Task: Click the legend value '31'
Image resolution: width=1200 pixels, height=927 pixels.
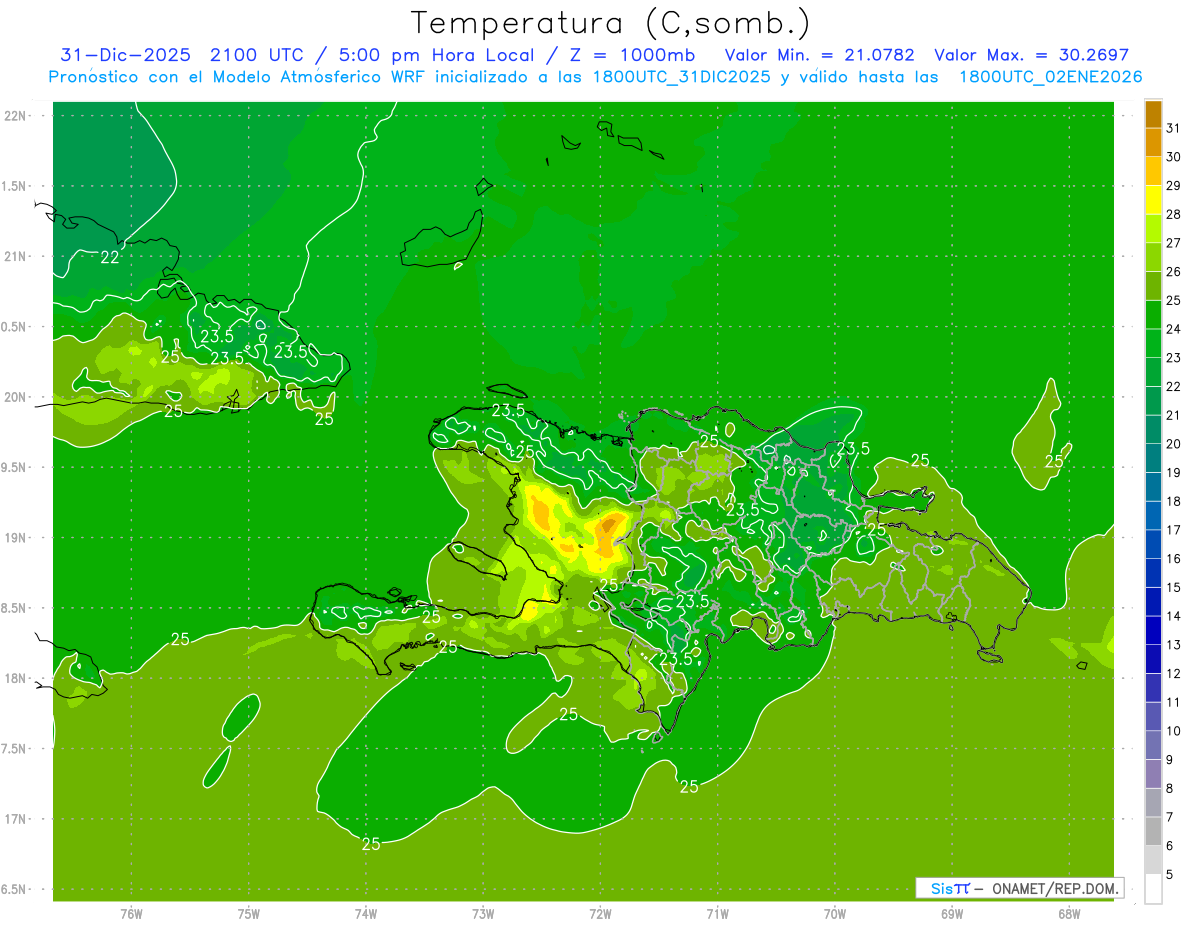Action: coord(1174,128)
